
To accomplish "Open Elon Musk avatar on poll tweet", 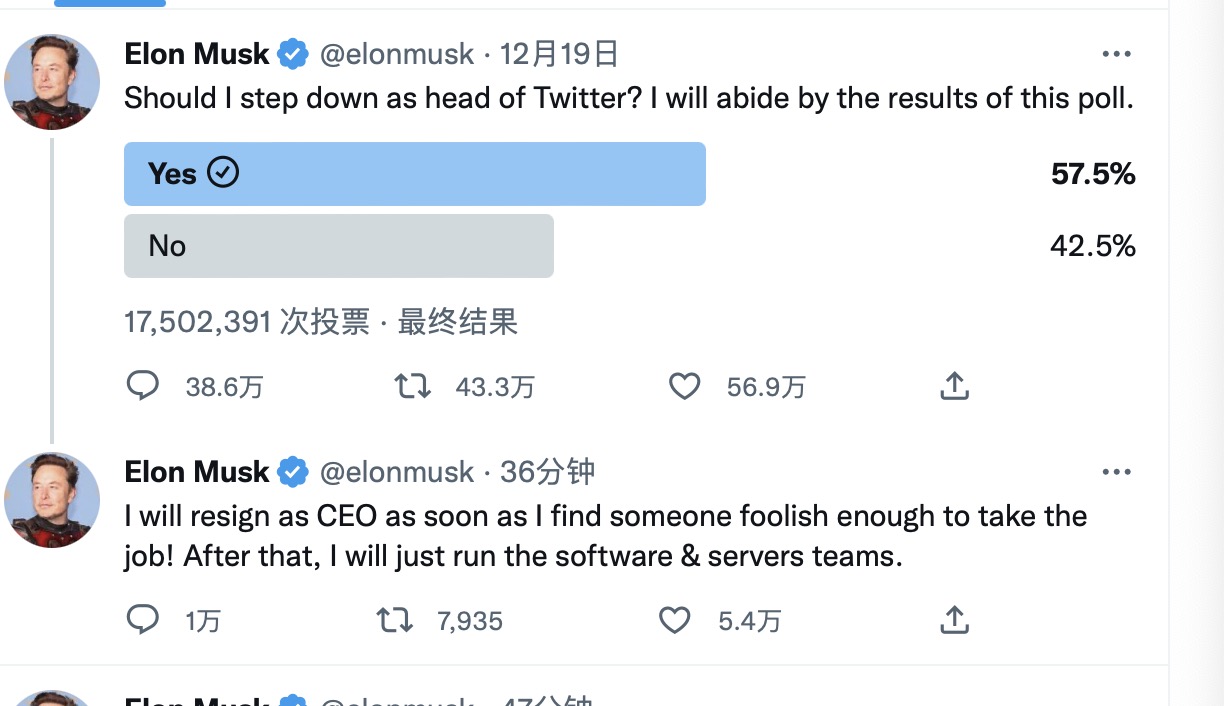I will [x=52, y=82].
